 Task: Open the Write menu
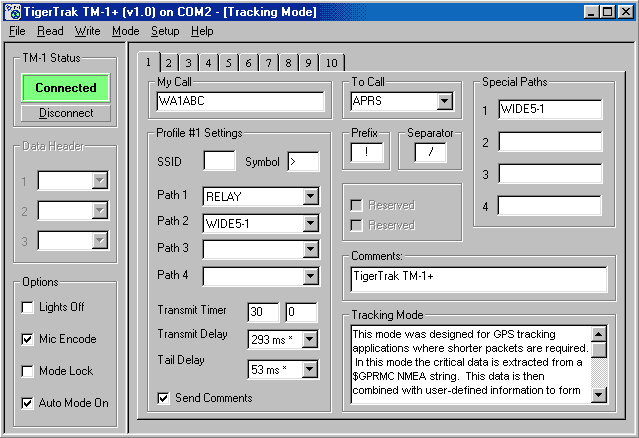coord(87,31)
